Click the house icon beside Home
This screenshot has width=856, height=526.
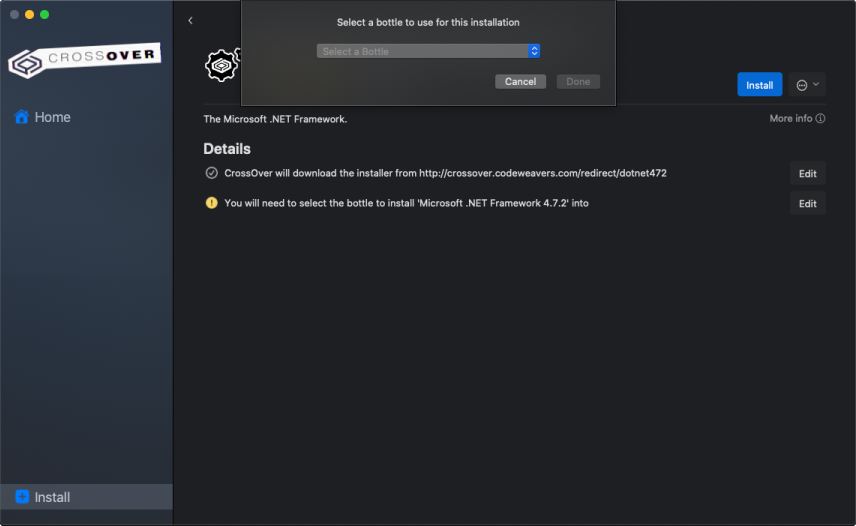21,117
